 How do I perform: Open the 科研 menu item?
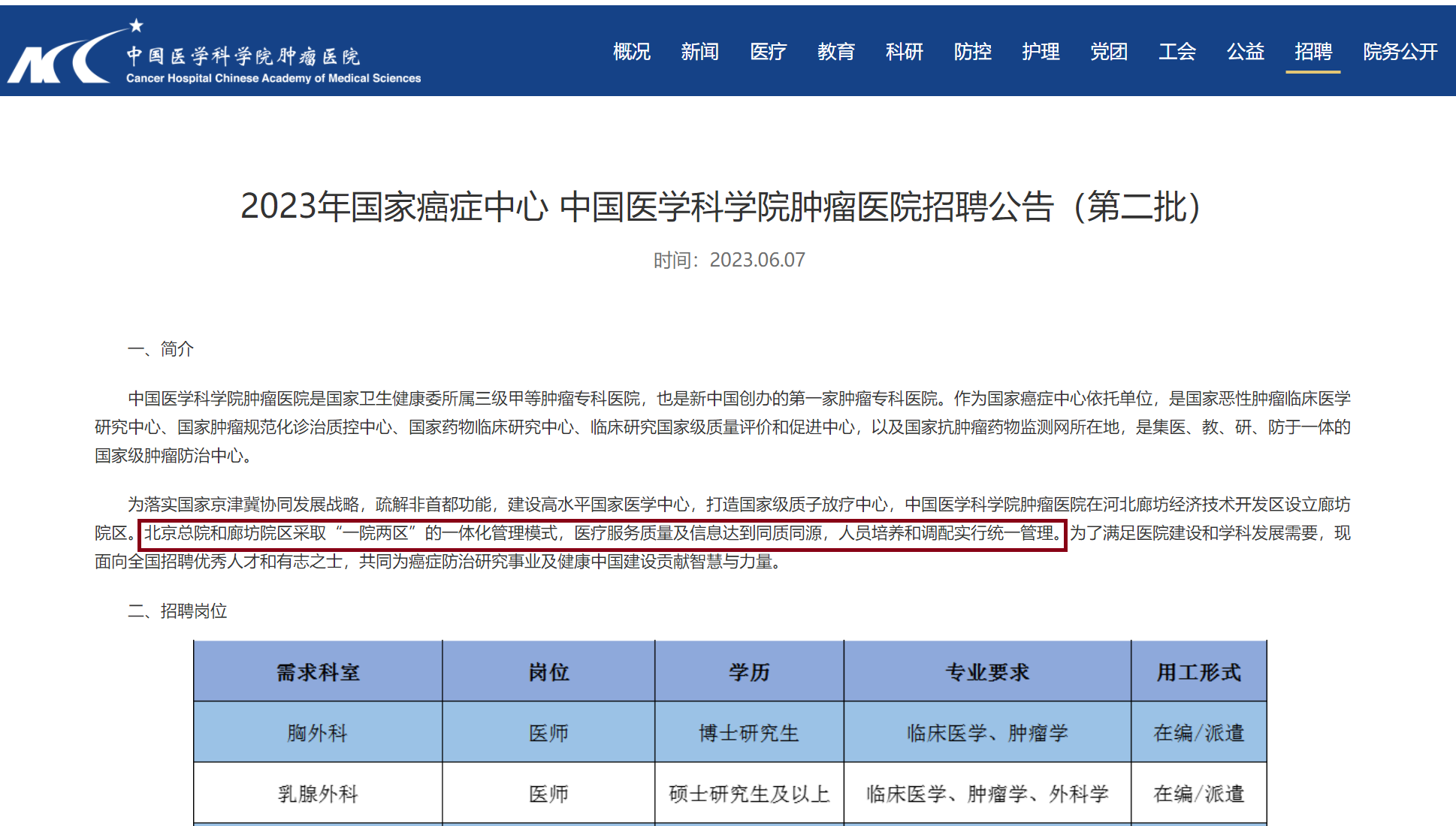click(904, 52)
